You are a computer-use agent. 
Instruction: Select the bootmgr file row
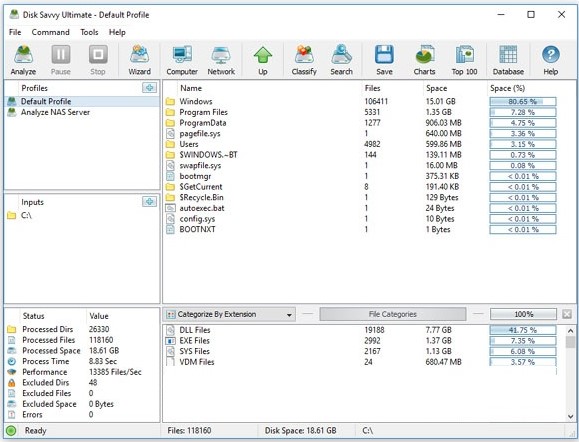(x=362, y=176)
